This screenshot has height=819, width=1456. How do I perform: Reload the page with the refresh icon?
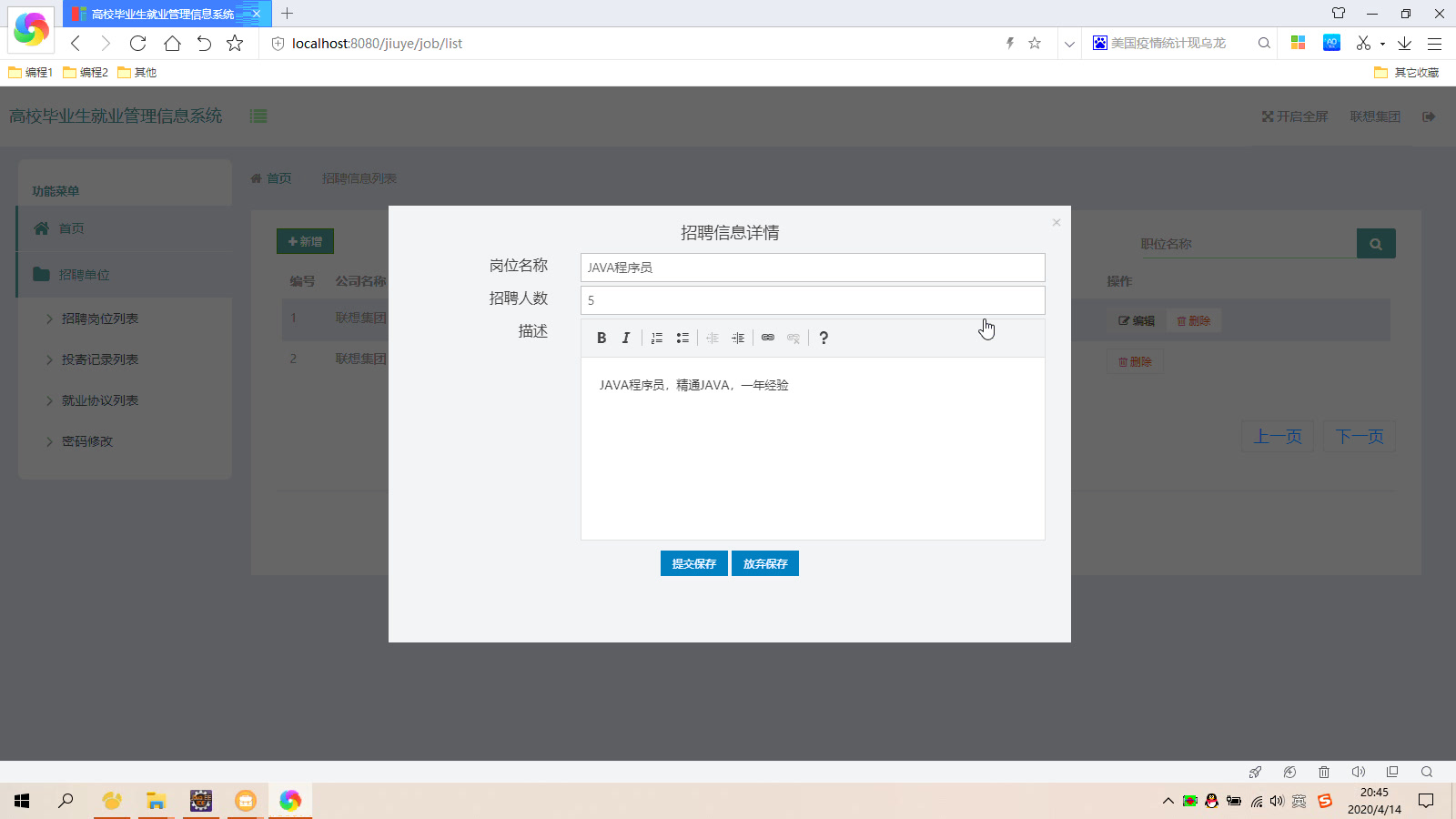click(x=137, y=43)
